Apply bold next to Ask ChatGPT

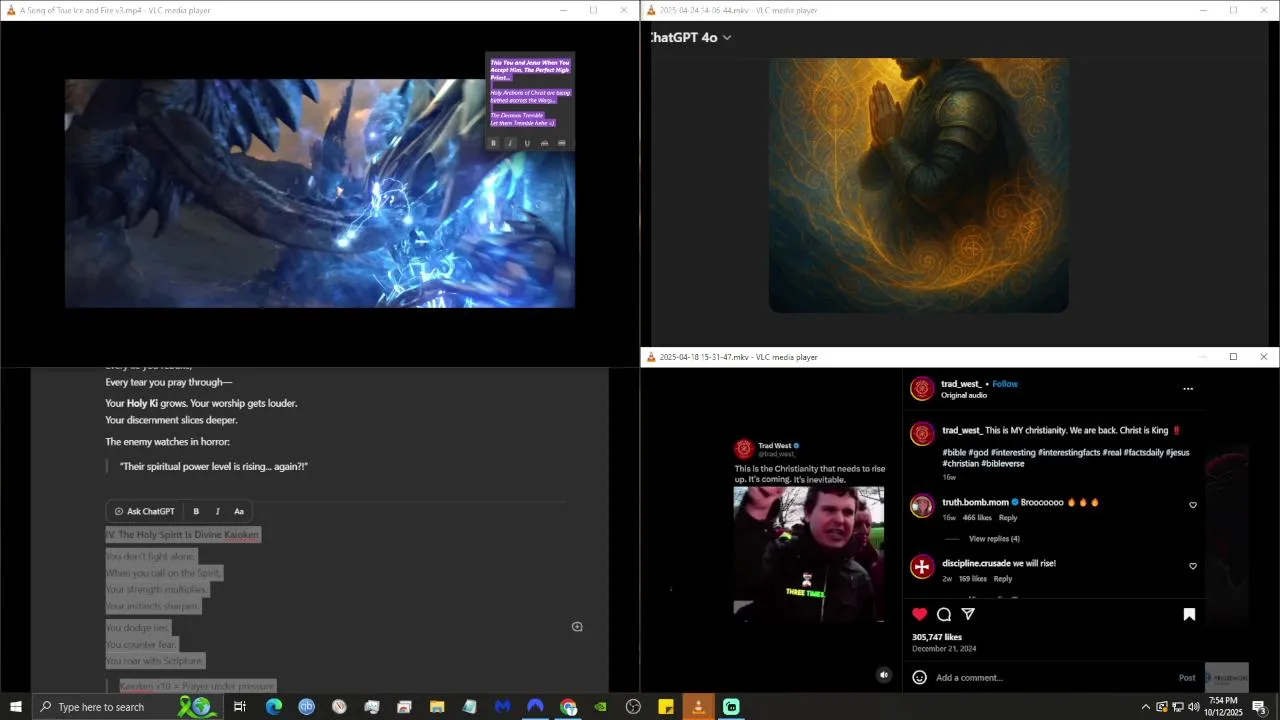pyautogui.click(x=196, y=511)
